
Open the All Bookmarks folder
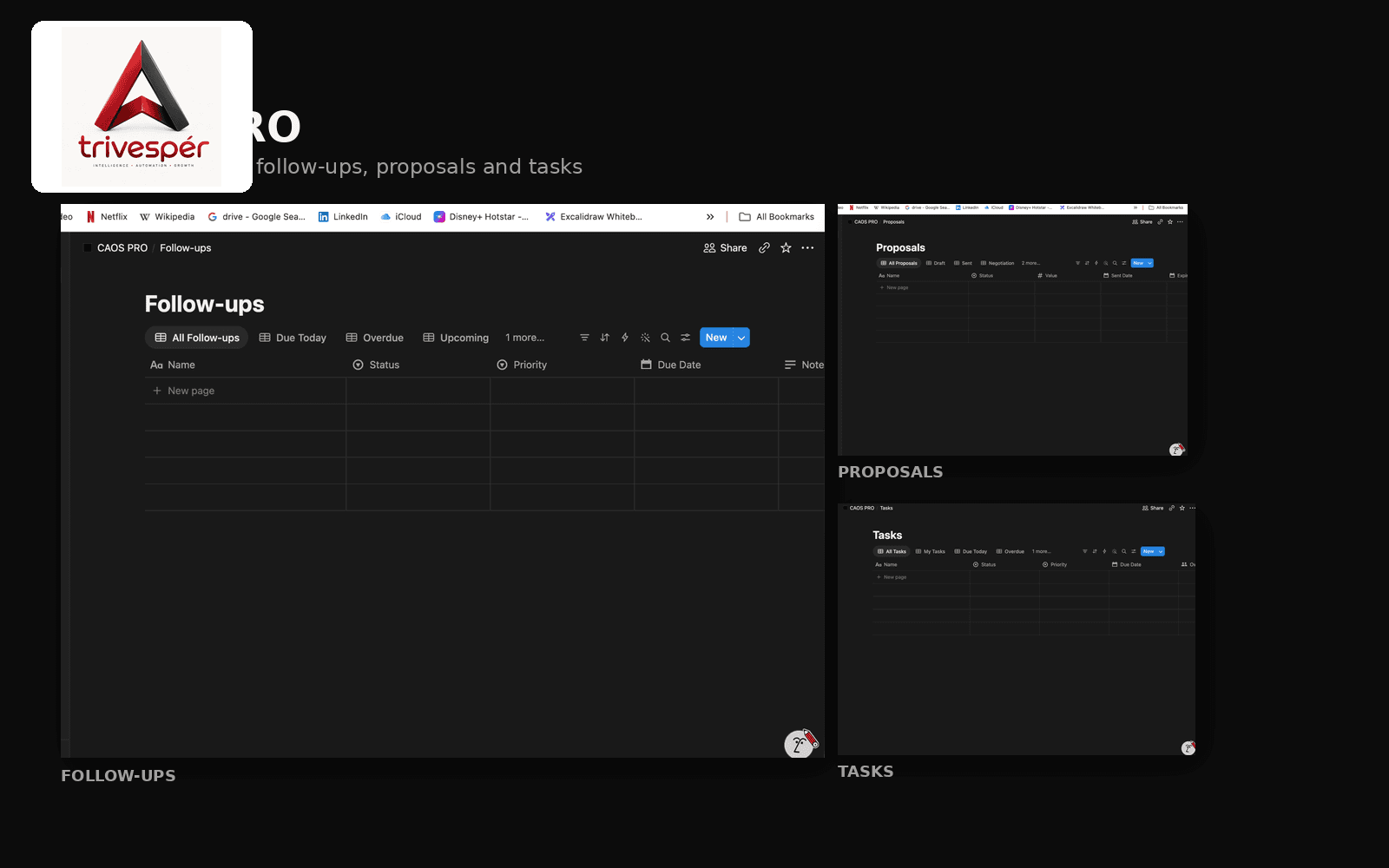[776, 217]
